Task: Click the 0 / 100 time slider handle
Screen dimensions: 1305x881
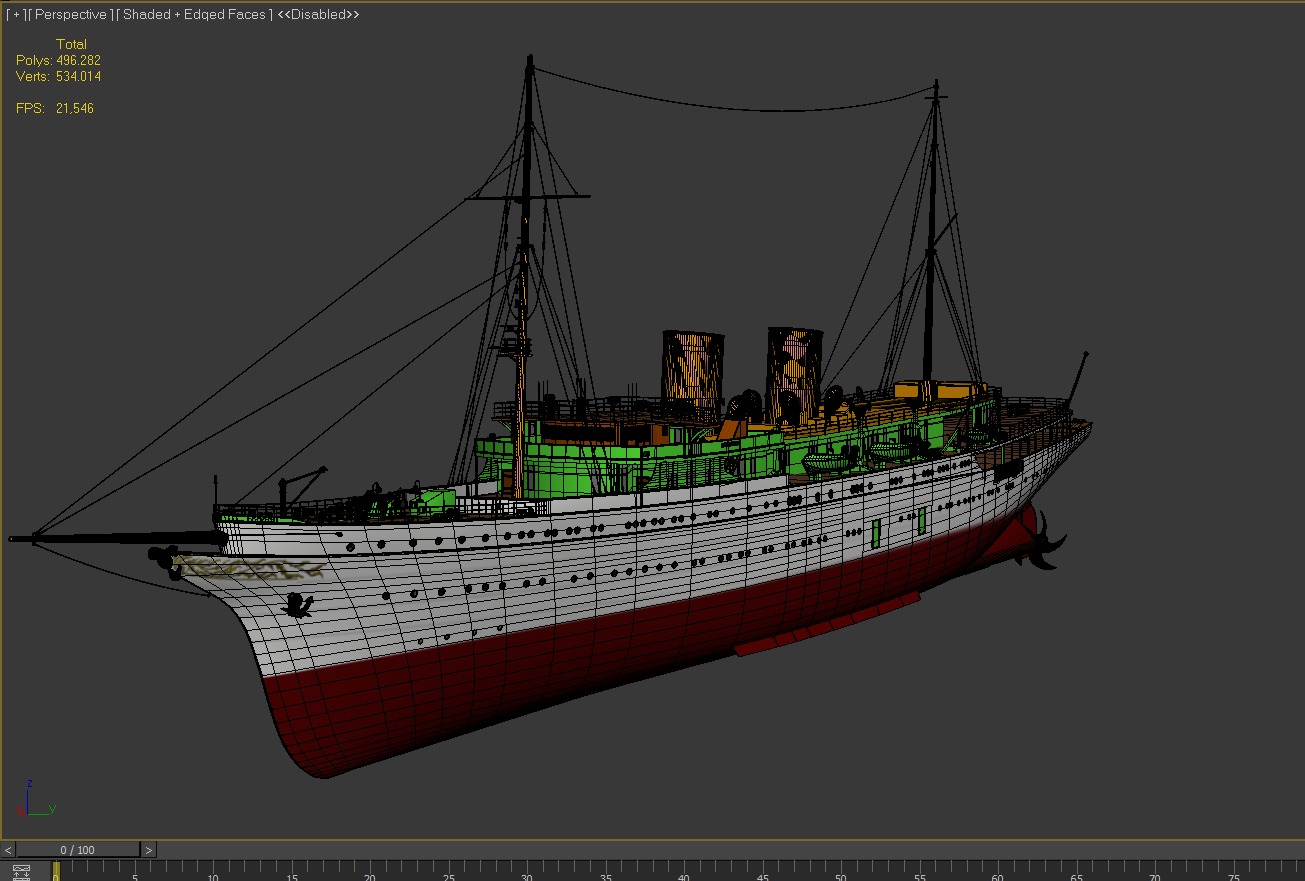Action: [78, 850]
